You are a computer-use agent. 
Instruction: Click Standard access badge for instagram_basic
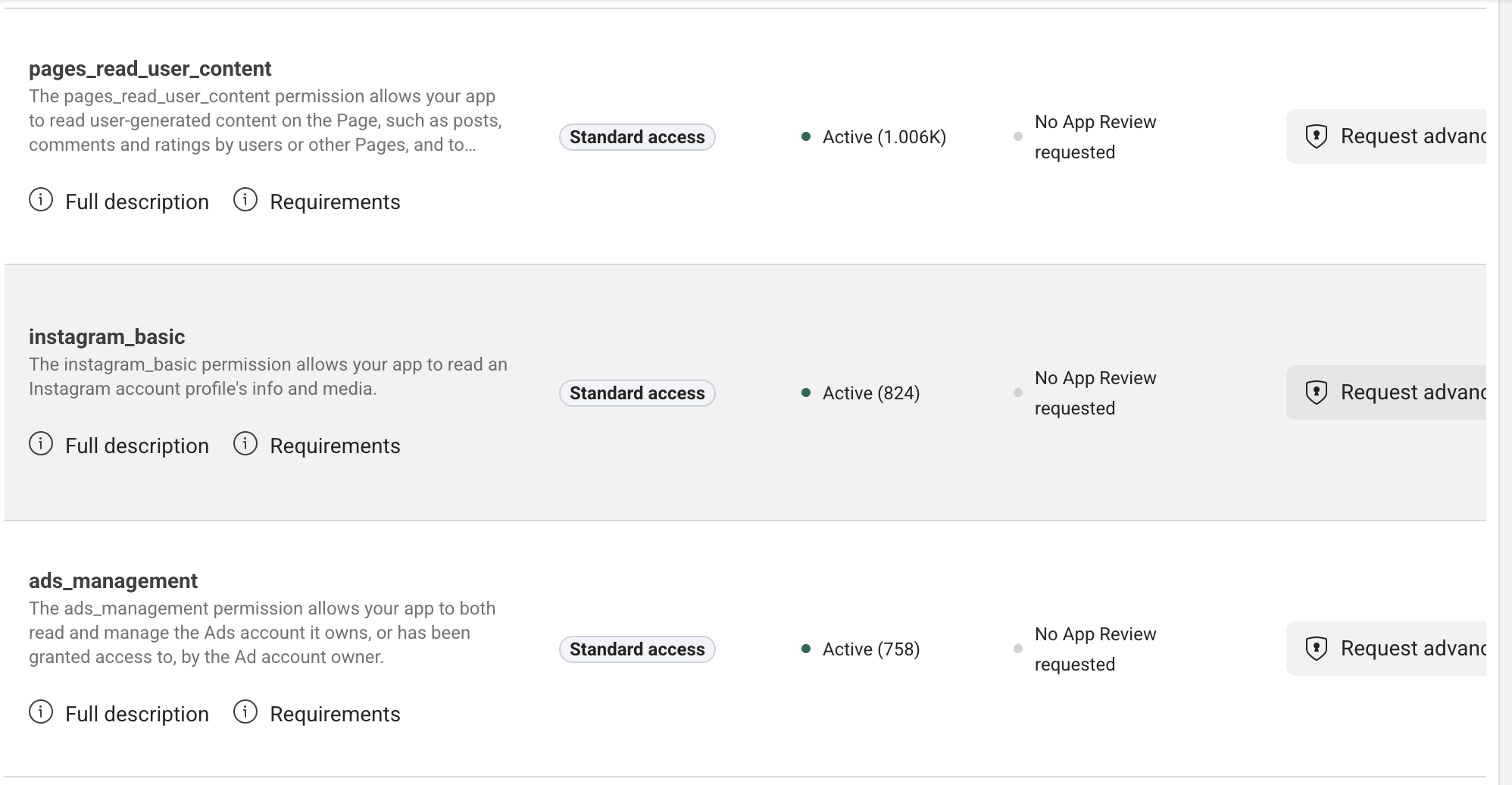tap(637, 393)
